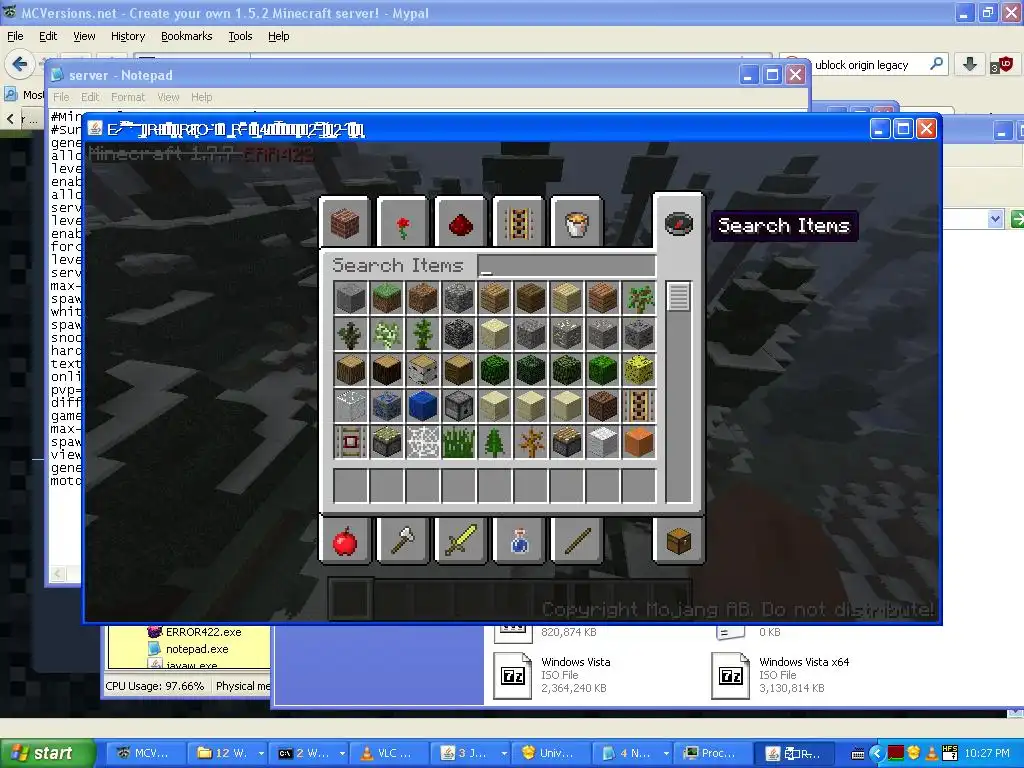The image size is (1024, 768).
Task: Open the Decoration Blocks tab with rose icon
Action: 403,222
